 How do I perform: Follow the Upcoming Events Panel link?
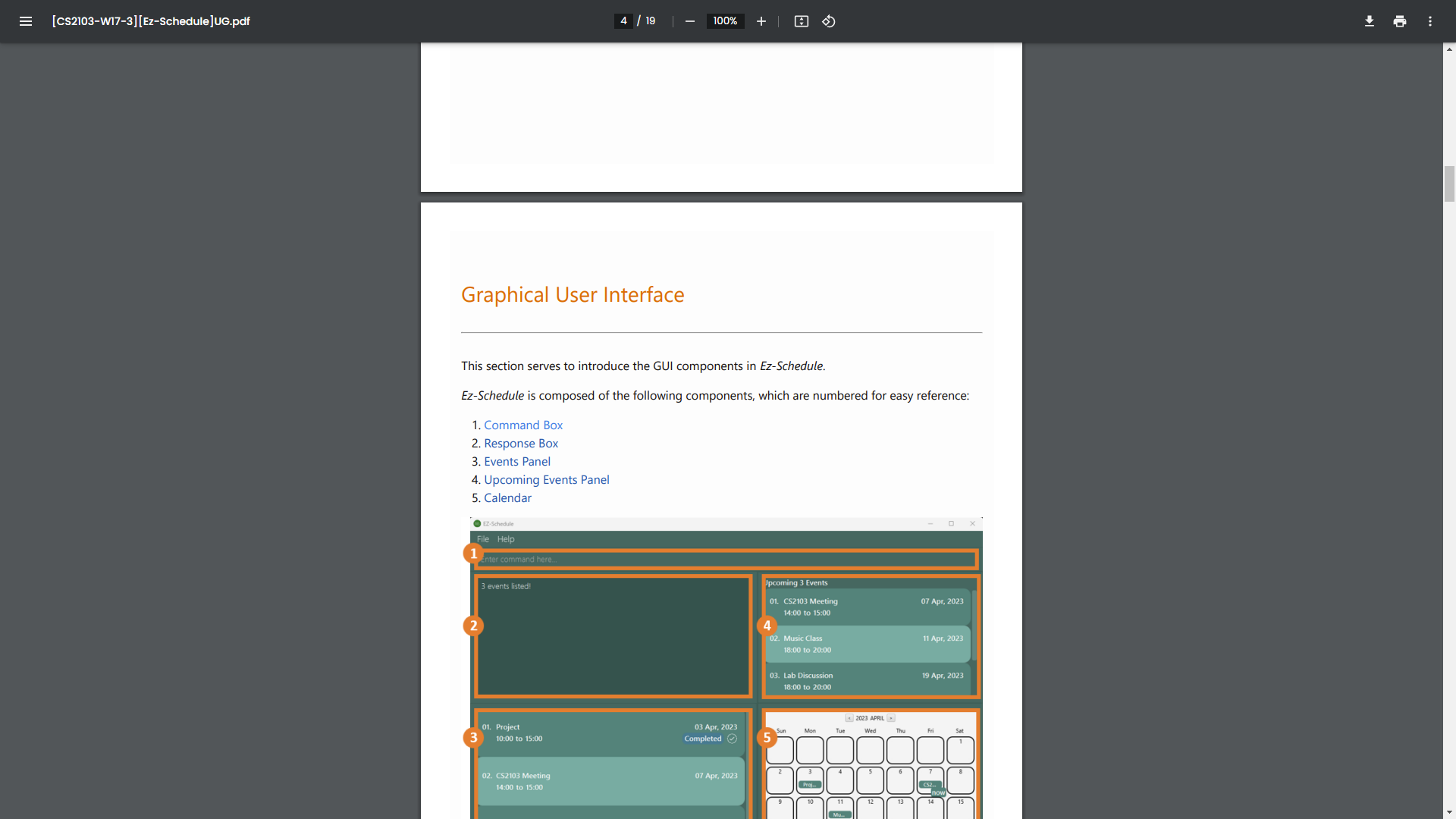point(547,480)
